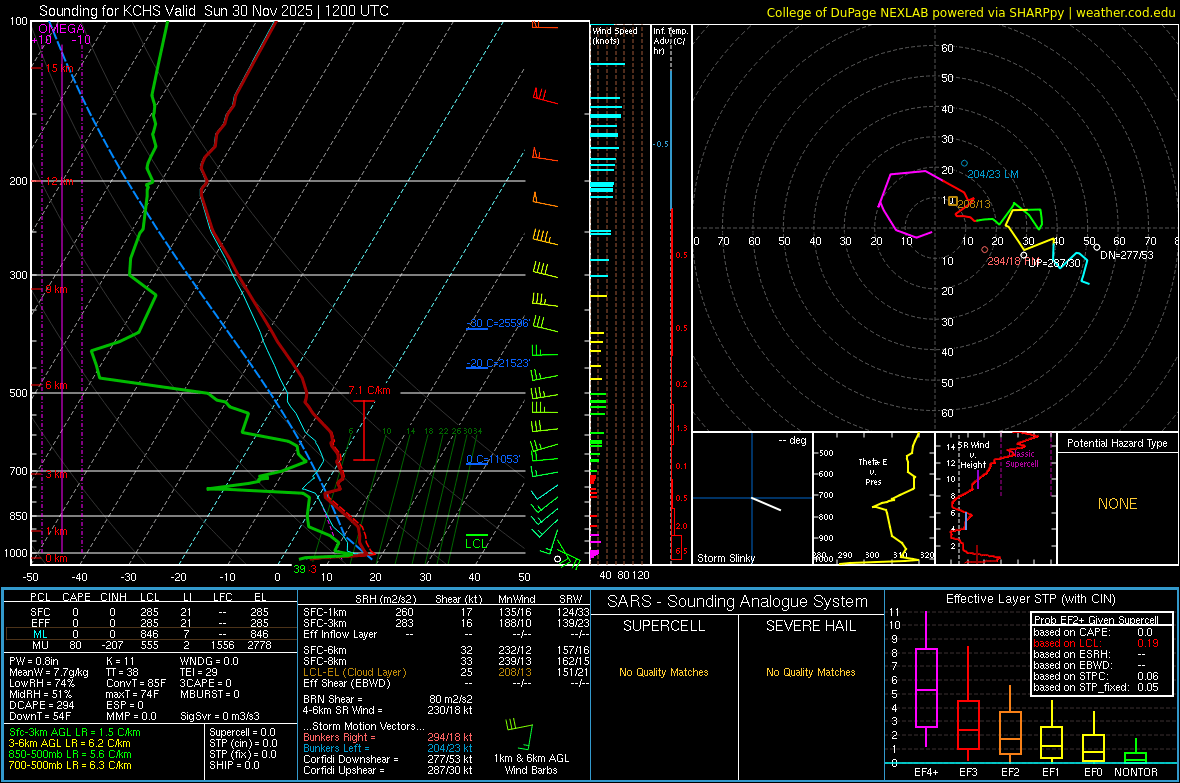Click the 'MeanW = 7.7g/kg' value
1180x783 pixels.
pyautogui.click(x=49, y=672)
